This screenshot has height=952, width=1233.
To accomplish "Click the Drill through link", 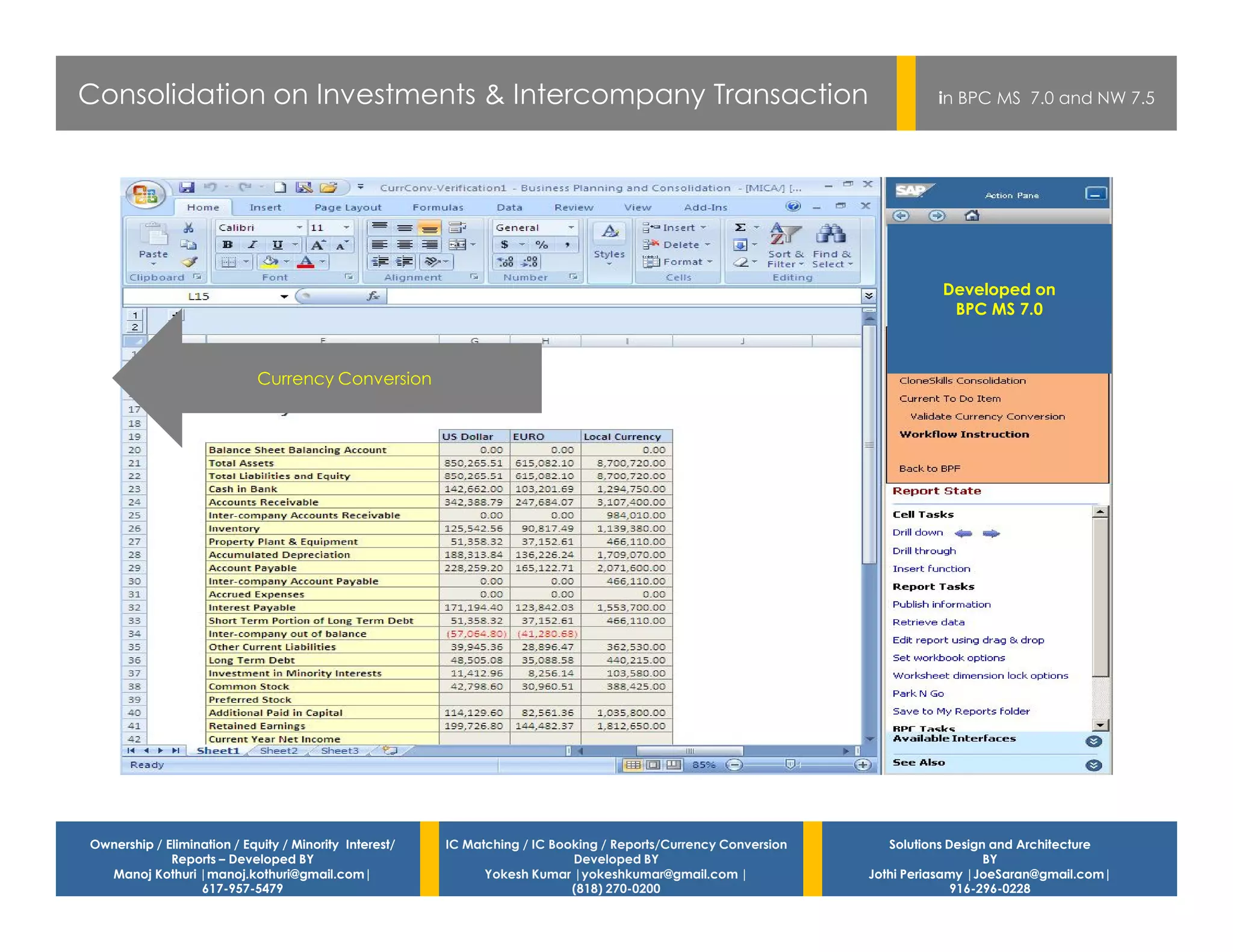I will point(924,551).
